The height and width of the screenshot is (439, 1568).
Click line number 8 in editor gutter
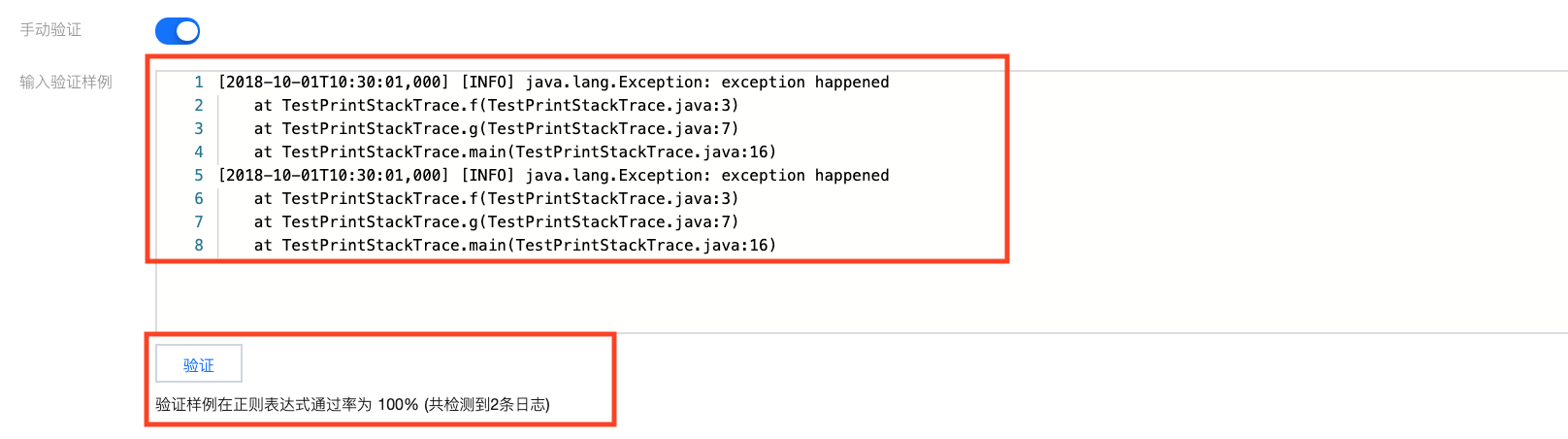click(x=198, y=246)
